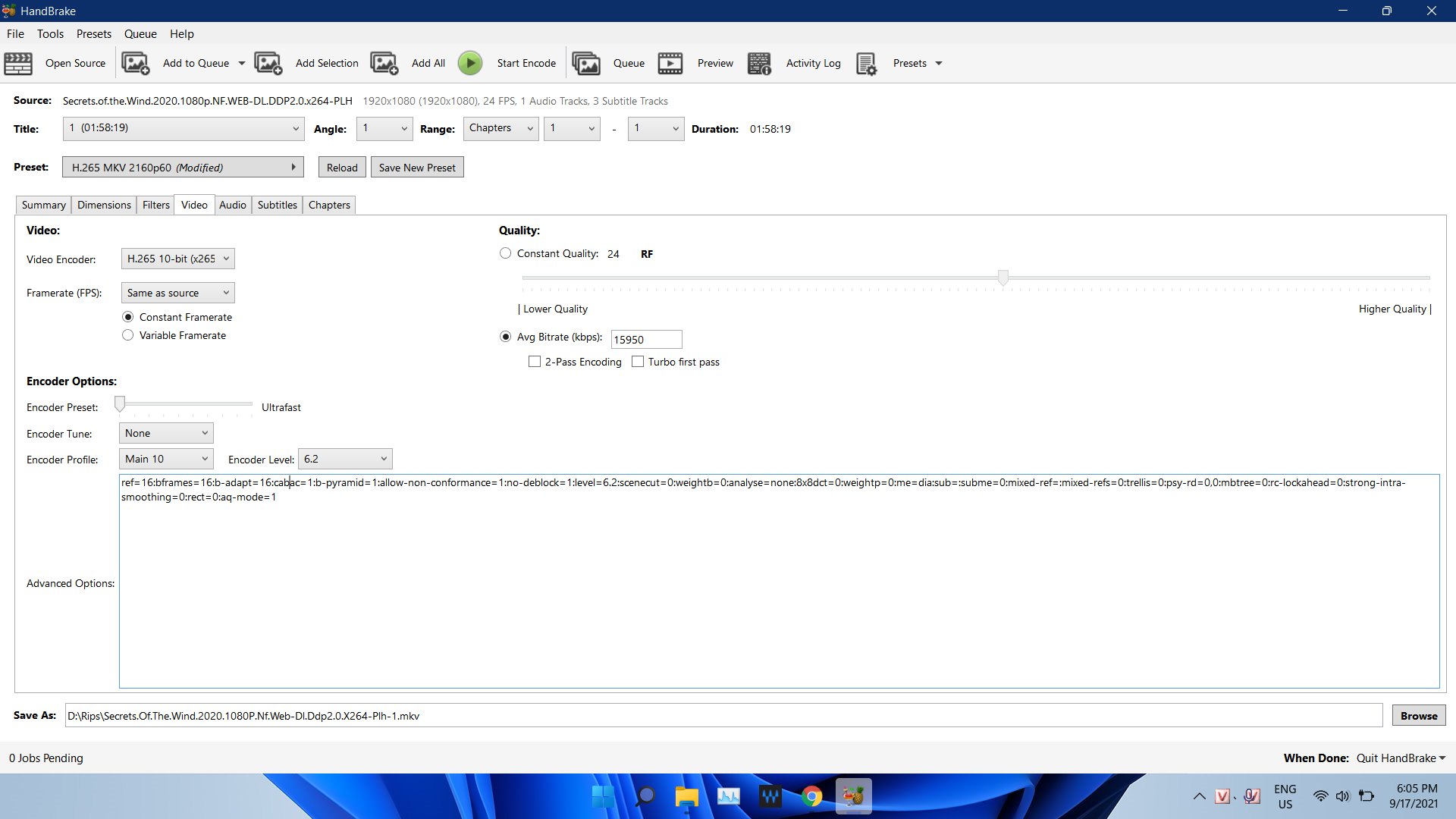Open the Queue window icon

tap(586, 64)
